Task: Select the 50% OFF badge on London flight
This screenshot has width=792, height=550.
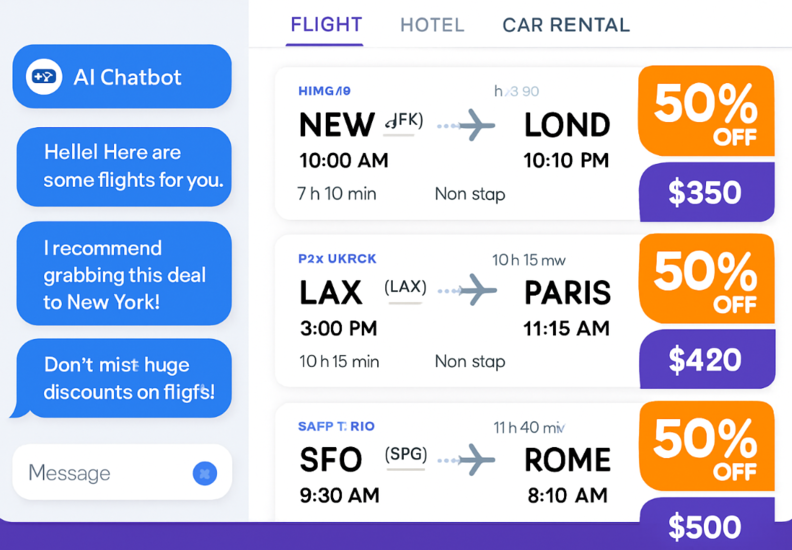Action: (x=706, y=111)
